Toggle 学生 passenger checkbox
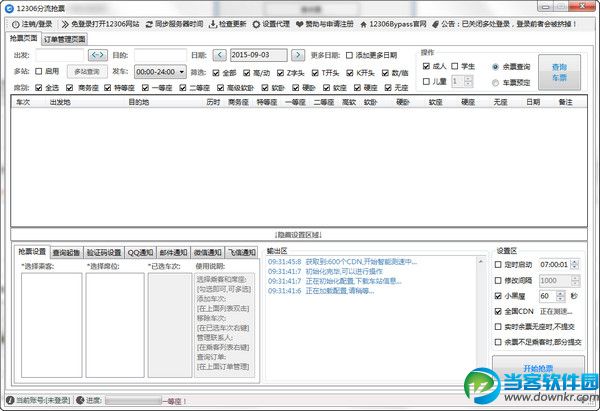This screenshot has height=411, width=600. [x=455, y=66]
